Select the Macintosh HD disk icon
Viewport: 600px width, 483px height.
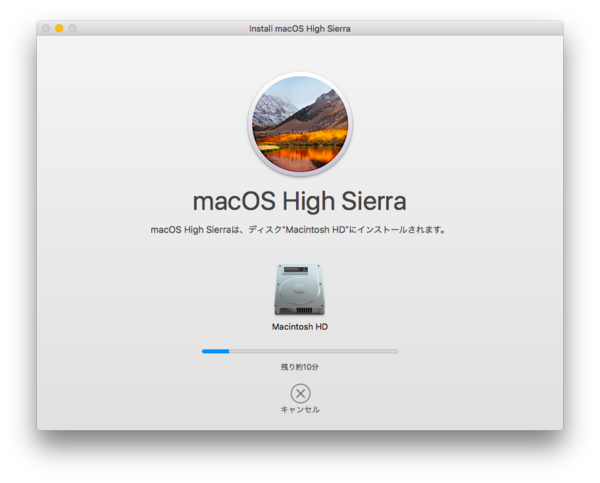300,290
